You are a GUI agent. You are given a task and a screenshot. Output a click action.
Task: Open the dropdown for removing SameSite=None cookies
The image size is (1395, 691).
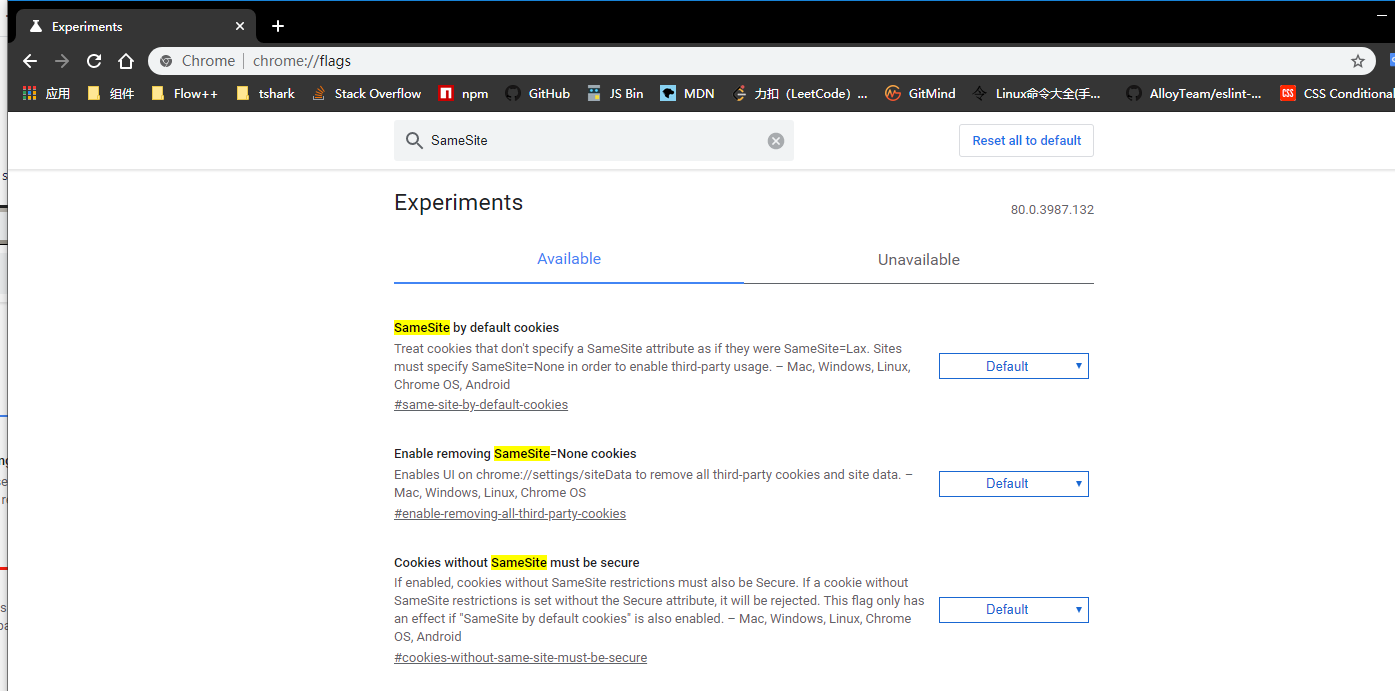1013,483
